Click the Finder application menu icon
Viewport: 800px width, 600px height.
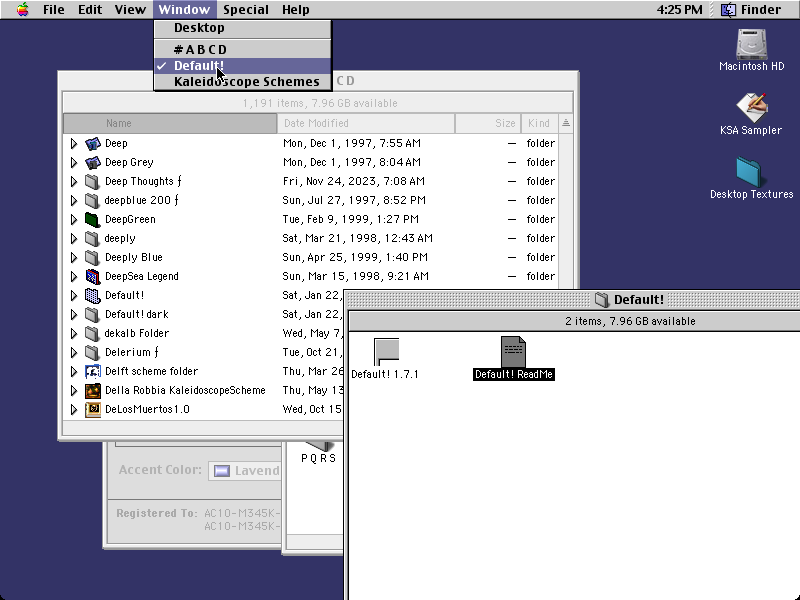tap(728, 9)
